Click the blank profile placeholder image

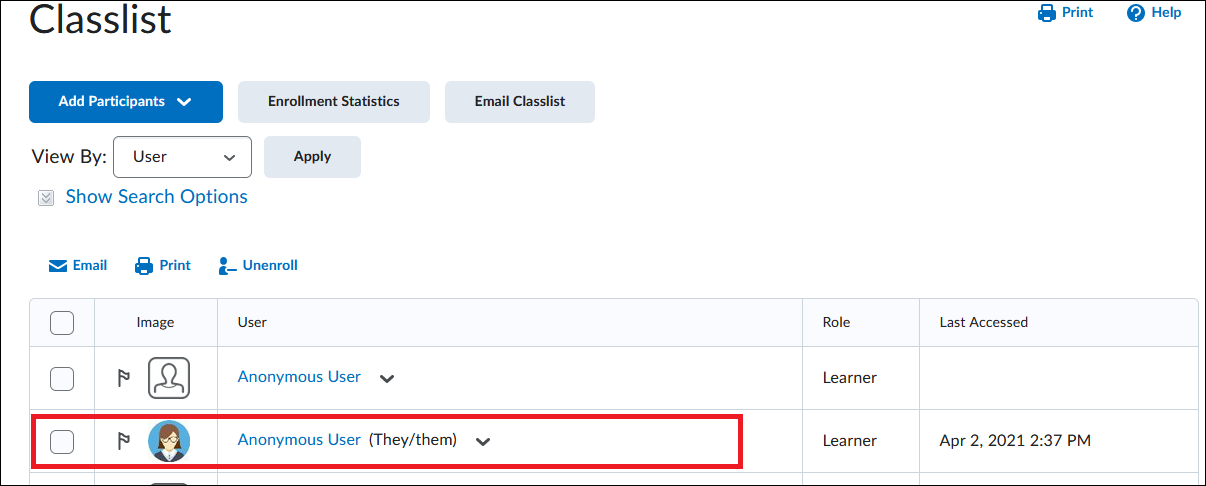coord(169,378)
